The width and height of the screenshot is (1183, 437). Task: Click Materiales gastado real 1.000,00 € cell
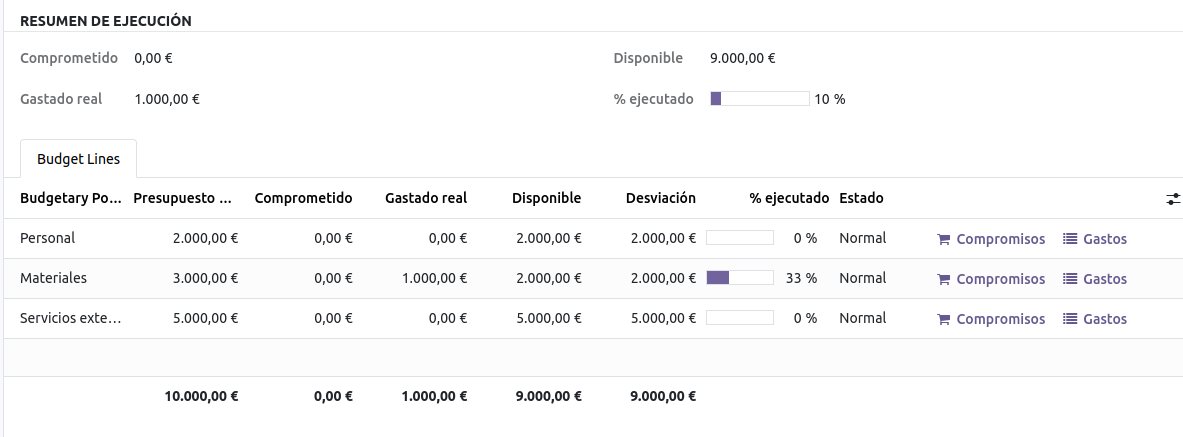point(435,278)
